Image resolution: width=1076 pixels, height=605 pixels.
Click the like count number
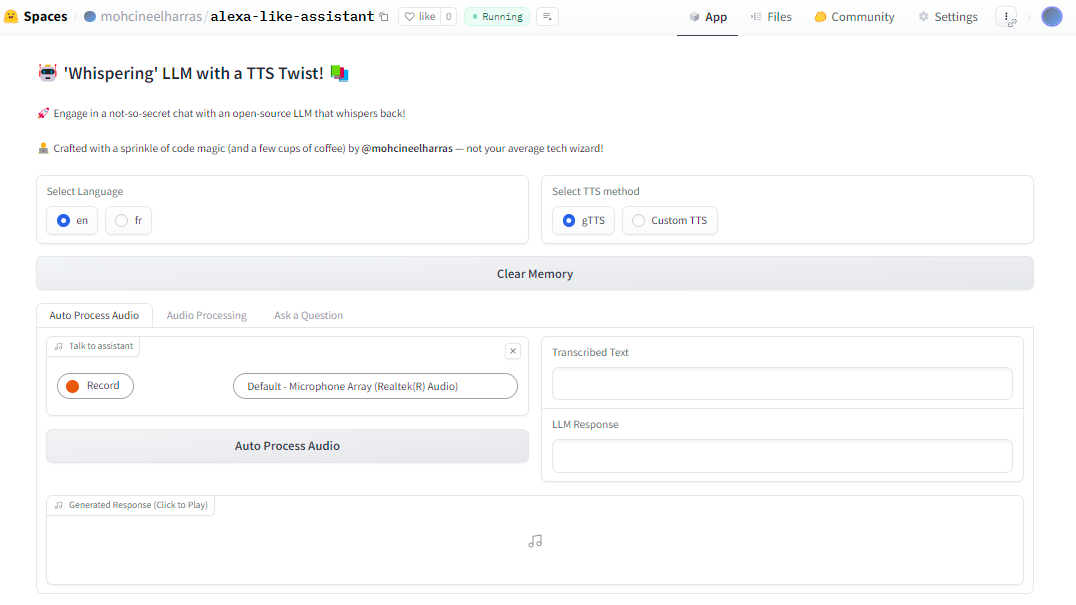448,16
